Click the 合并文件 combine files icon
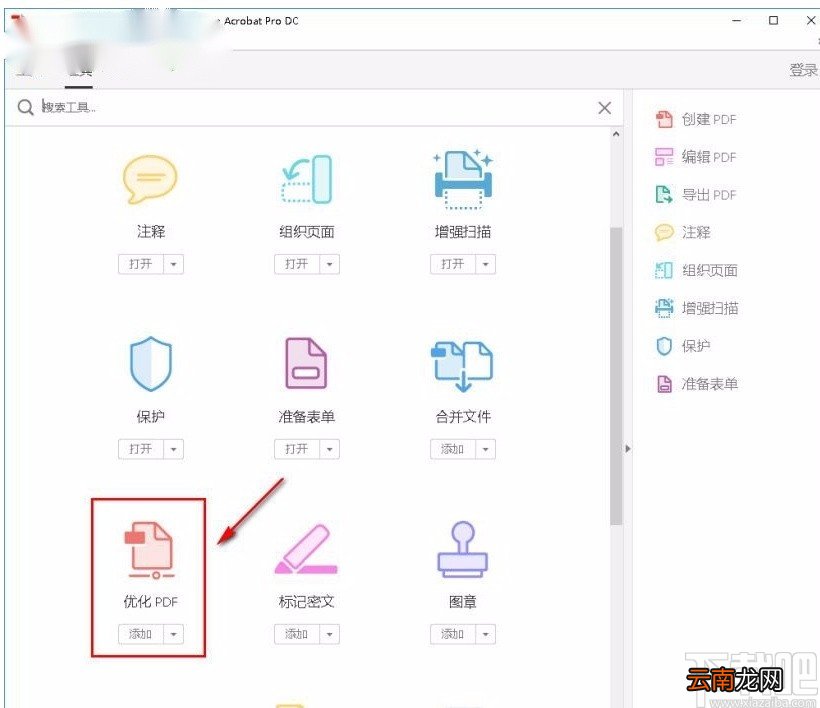 tap(462, 366)
